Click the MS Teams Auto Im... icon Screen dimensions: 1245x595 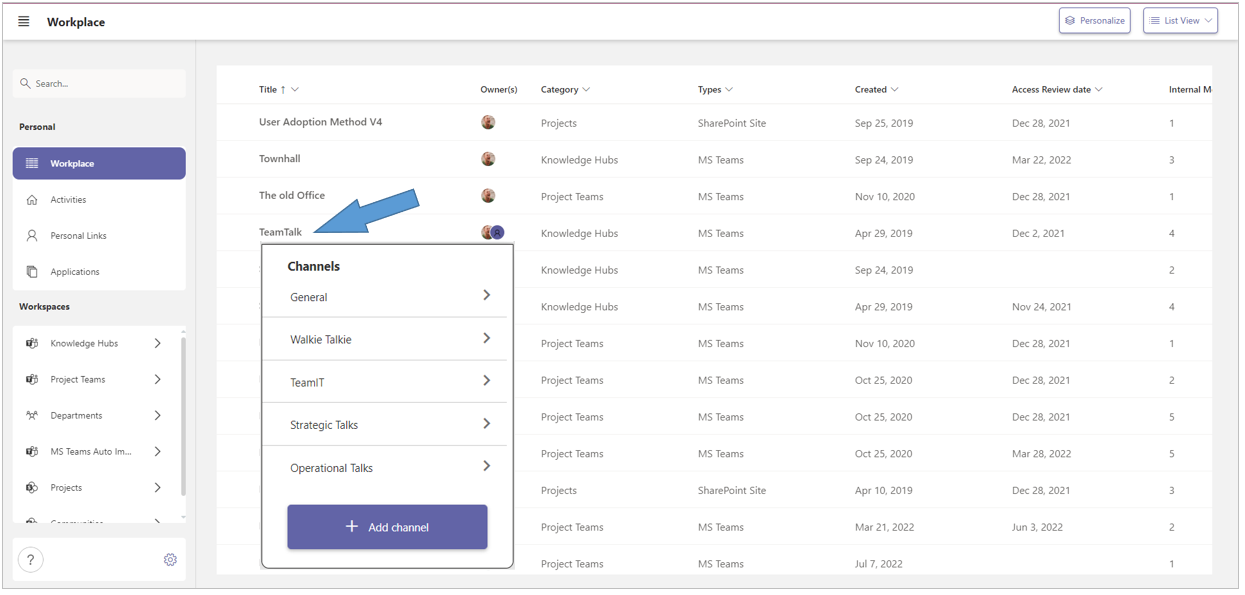click(x=32, y=452)
